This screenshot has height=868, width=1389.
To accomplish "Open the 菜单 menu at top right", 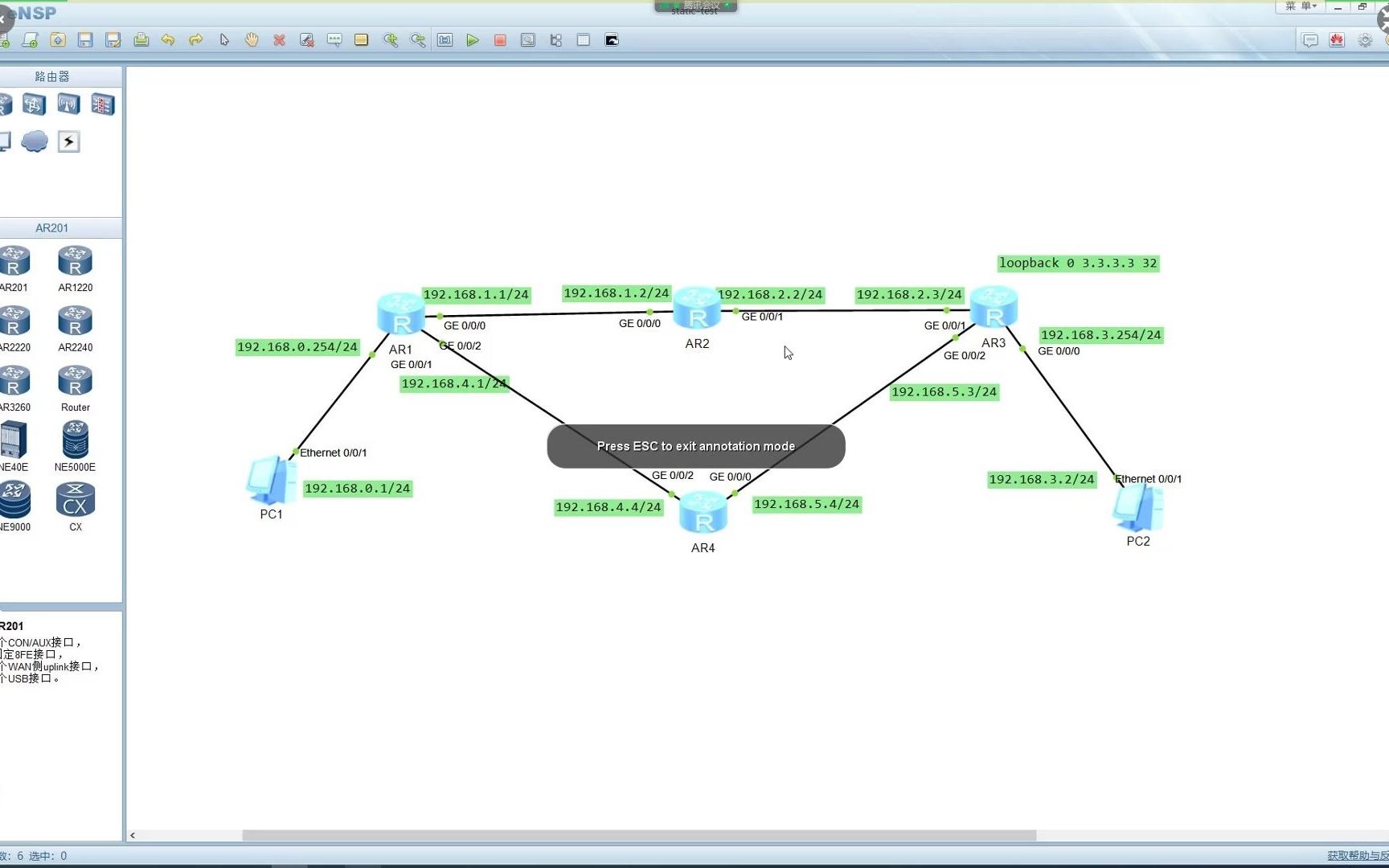I will click(1300, 6).
